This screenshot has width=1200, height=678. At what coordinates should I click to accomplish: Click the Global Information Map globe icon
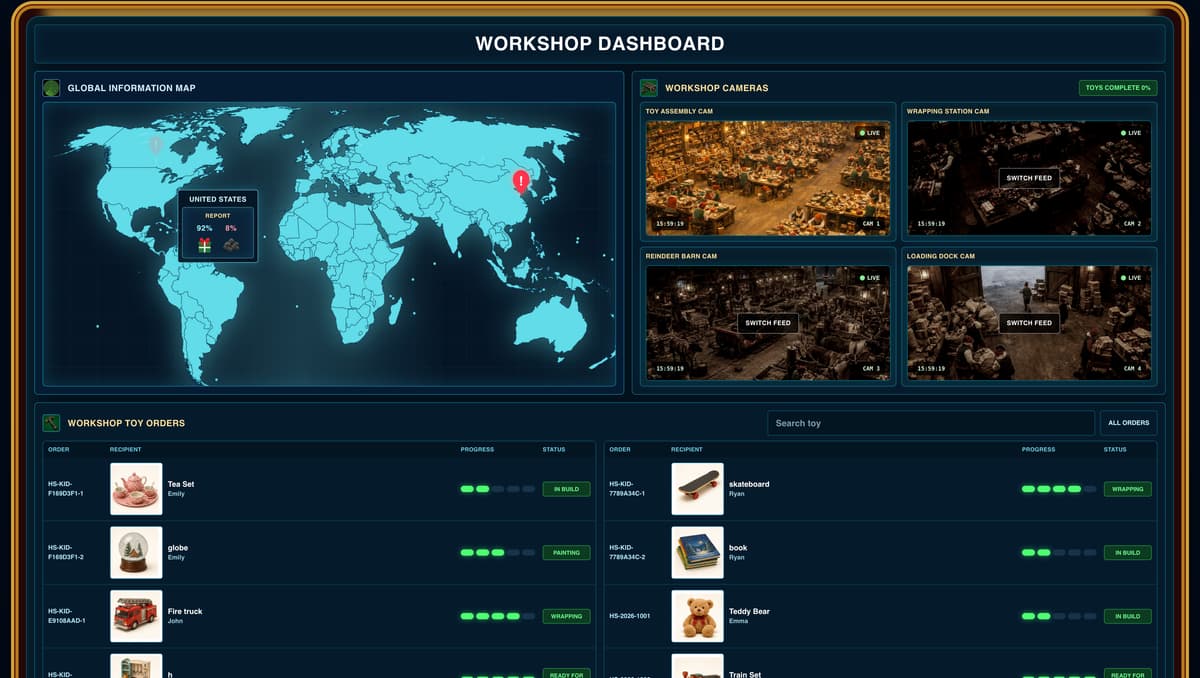point(51,88)
